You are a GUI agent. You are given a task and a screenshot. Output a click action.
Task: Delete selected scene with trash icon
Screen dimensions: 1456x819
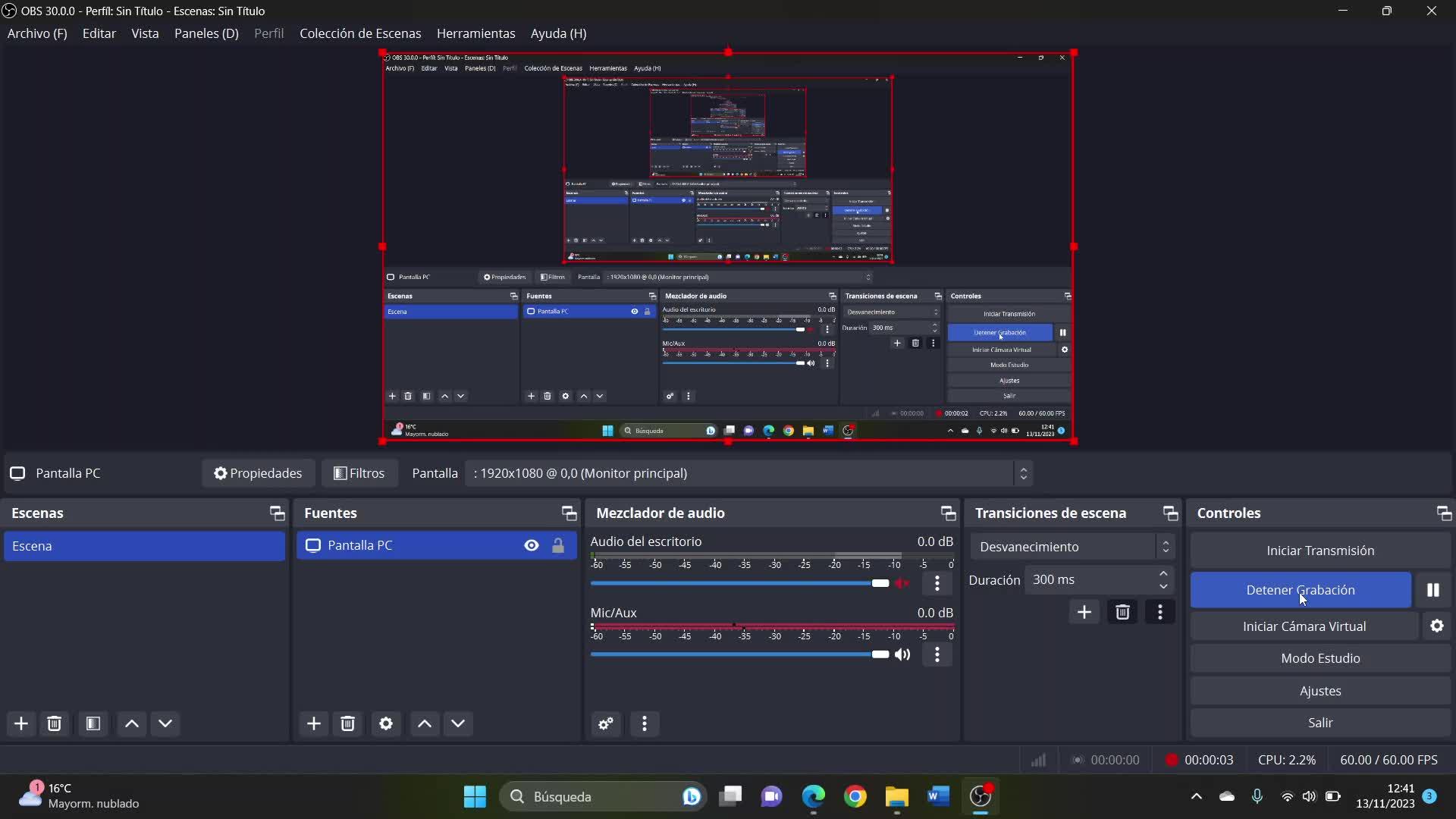(x=54, y=723)
